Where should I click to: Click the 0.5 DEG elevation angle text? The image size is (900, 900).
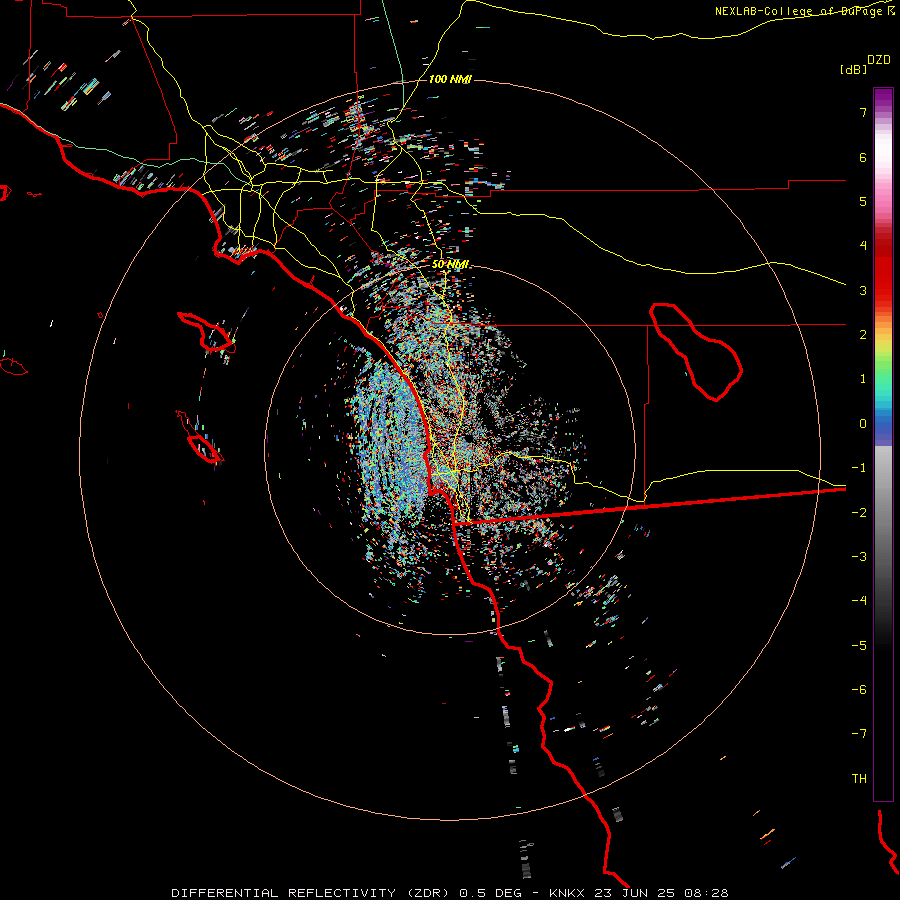490,893
